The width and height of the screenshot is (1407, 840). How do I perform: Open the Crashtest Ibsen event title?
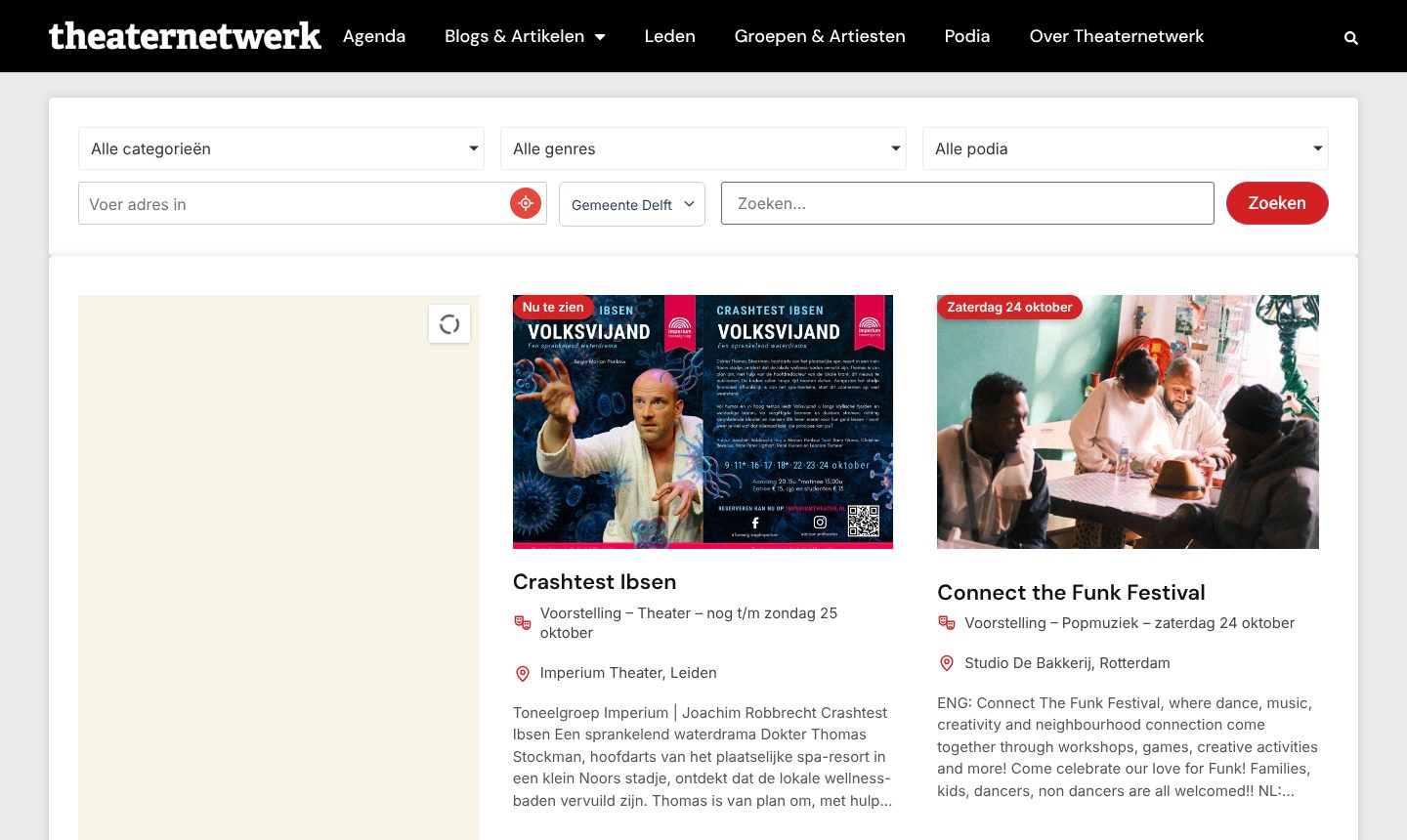pyautogui.click(x=595, y=582)
